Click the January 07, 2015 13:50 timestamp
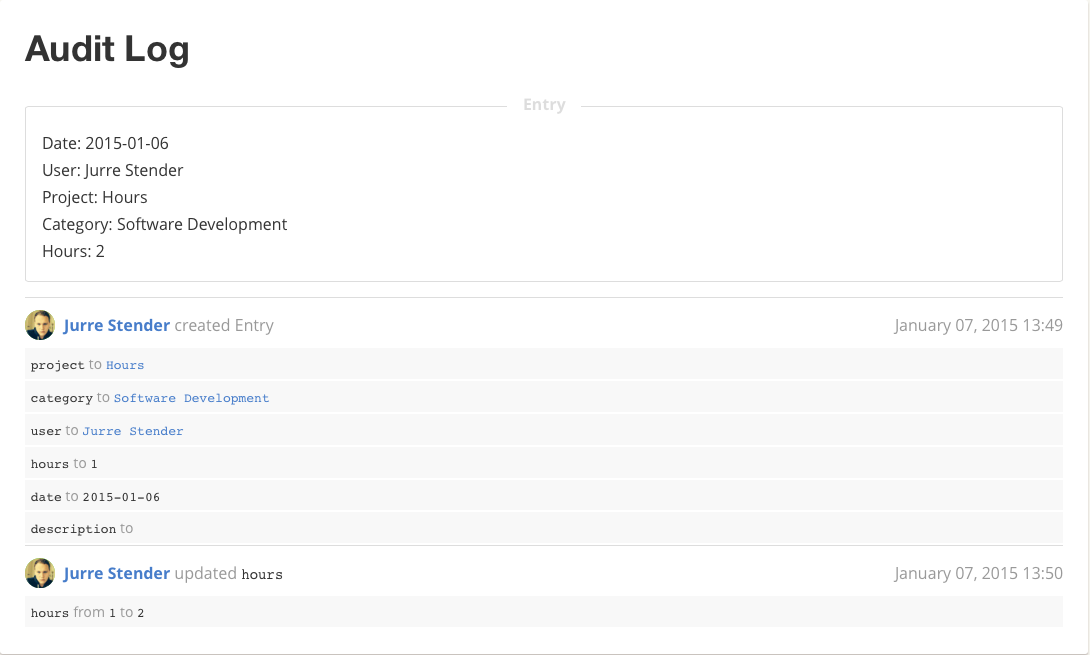This screenshot has width=1090, height=655. coord(978,574)
